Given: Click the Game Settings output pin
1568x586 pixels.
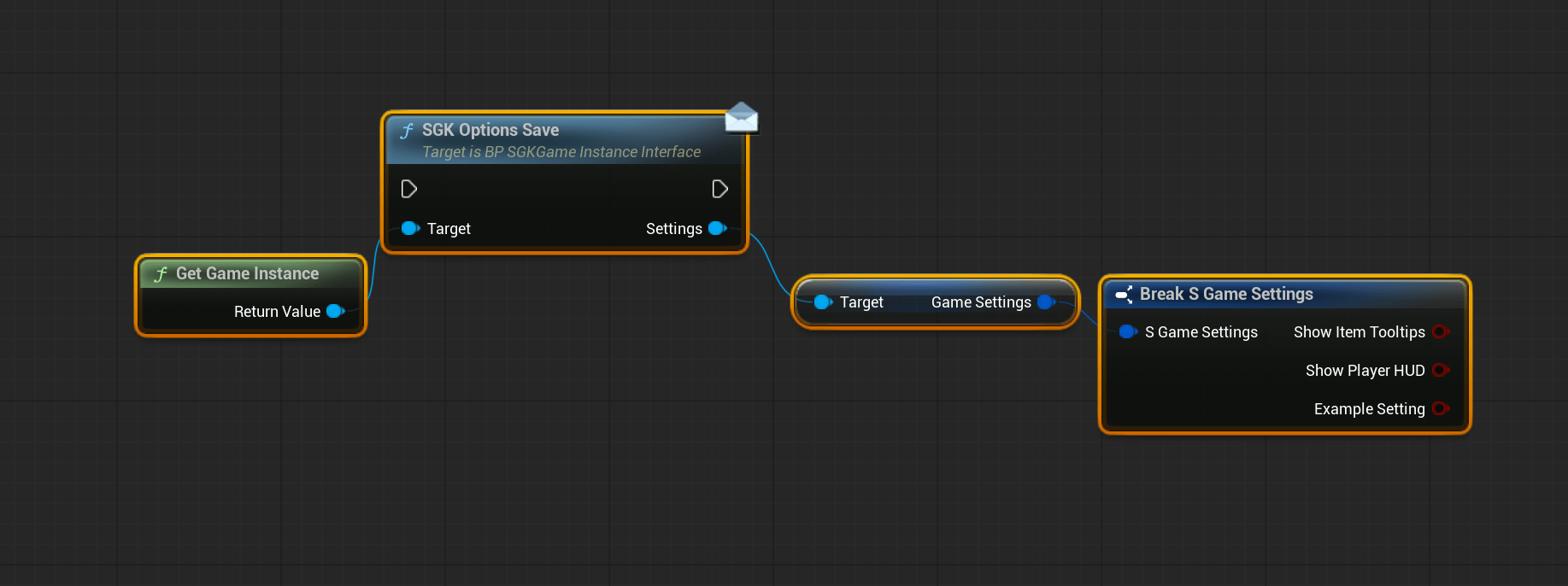Looking at the screenshot, I should pos(1047,302).
